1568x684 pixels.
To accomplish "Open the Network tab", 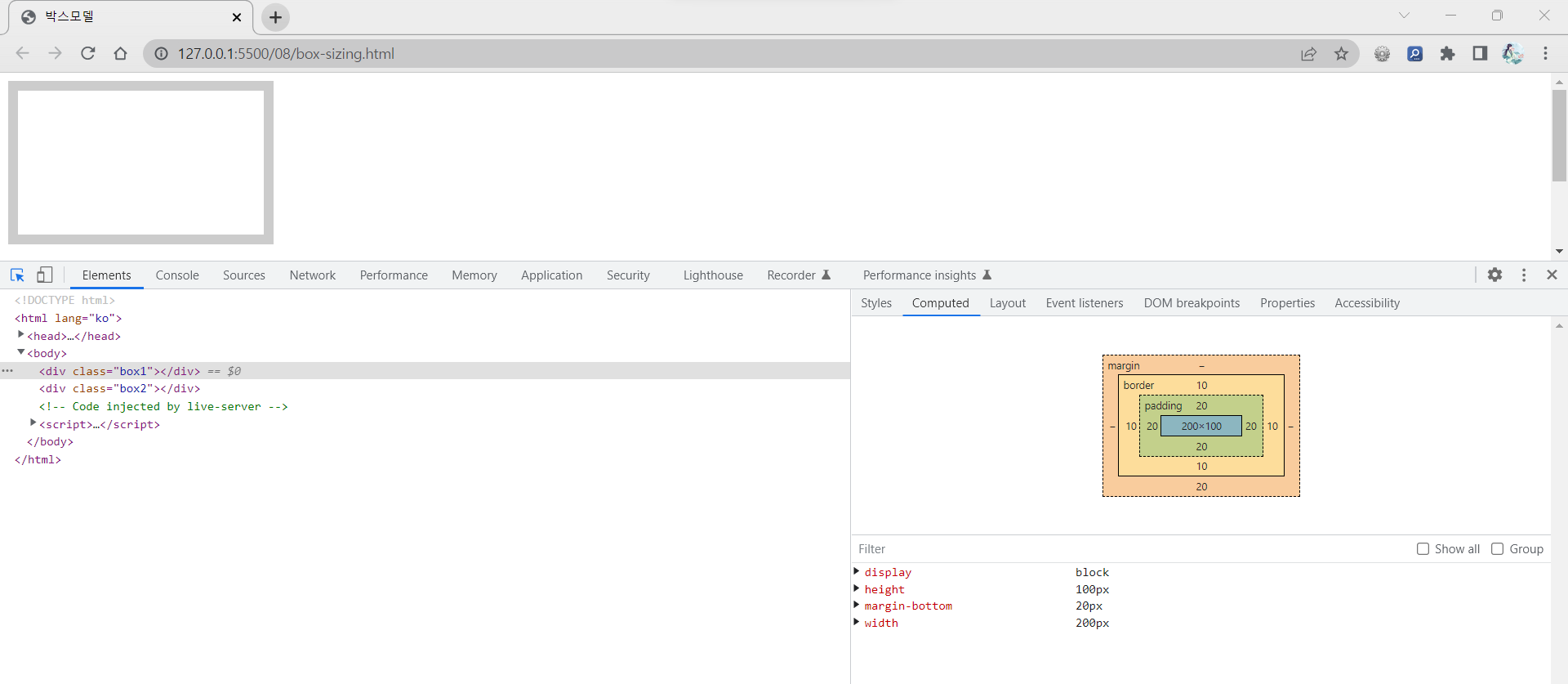I will (x=313, y=275).
